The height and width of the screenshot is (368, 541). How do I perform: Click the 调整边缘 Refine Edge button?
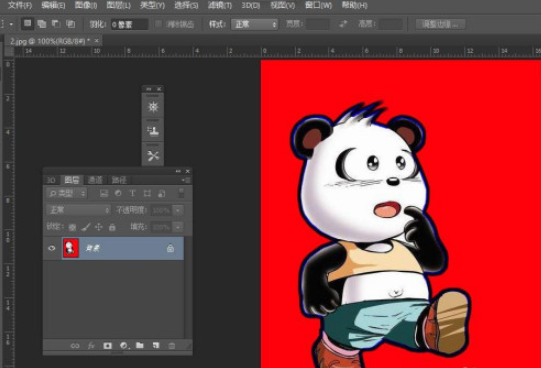[x=440, y=24]
